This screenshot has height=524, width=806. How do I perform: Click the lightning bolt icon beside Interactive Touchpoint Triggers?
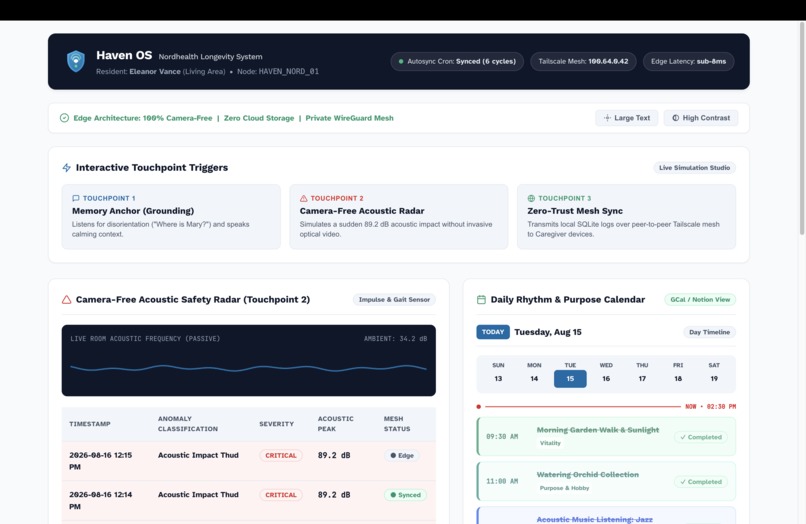click(x=66, y=168)
